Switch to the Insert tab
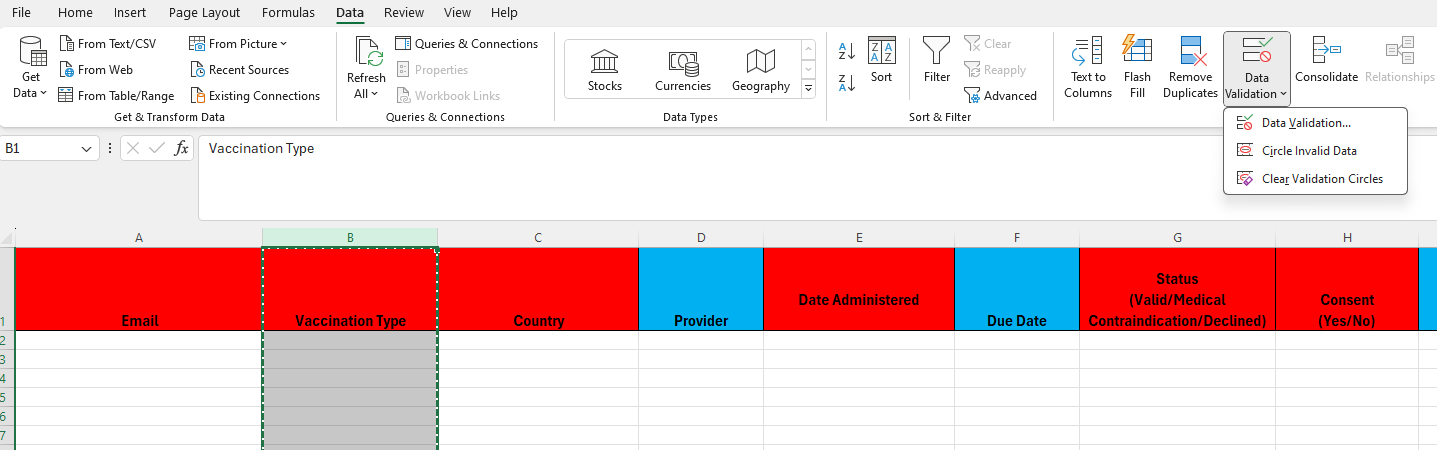 [130, 13]
